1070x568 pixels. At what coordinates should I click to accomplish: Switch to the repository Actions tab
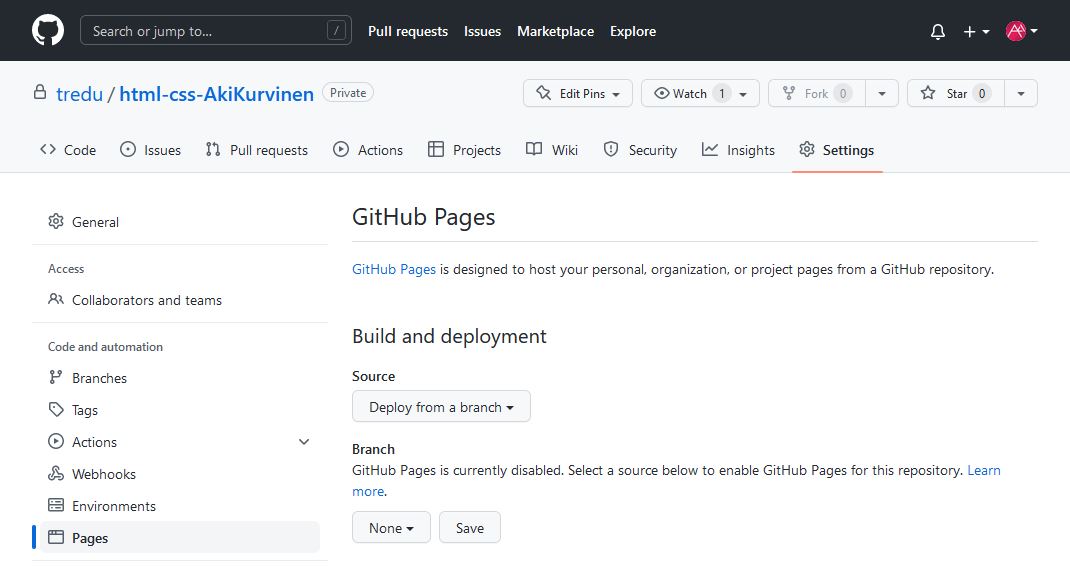coord(368,150)
